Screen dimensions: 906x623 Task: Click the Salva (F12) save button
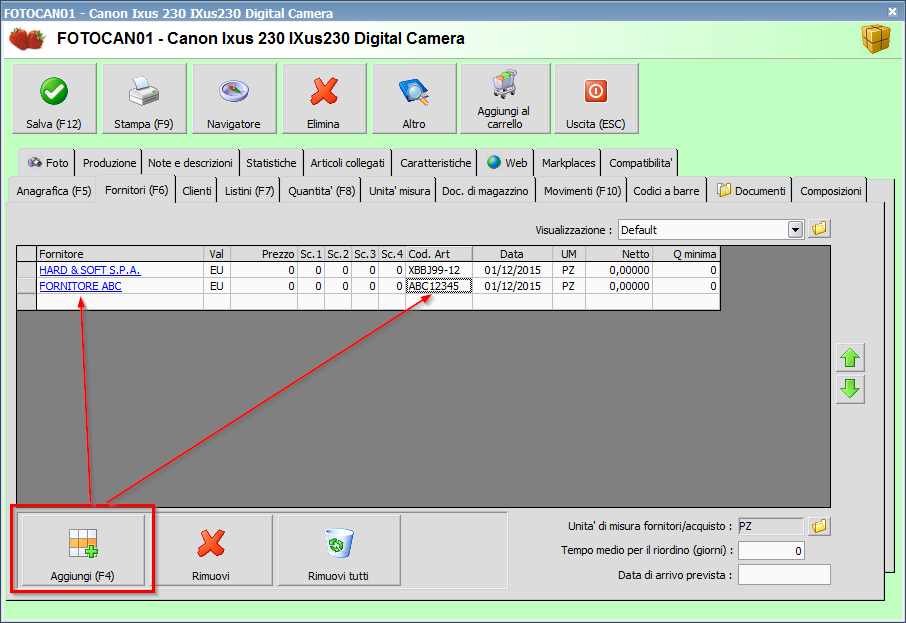pyautogui.click(x=54, y=99)
